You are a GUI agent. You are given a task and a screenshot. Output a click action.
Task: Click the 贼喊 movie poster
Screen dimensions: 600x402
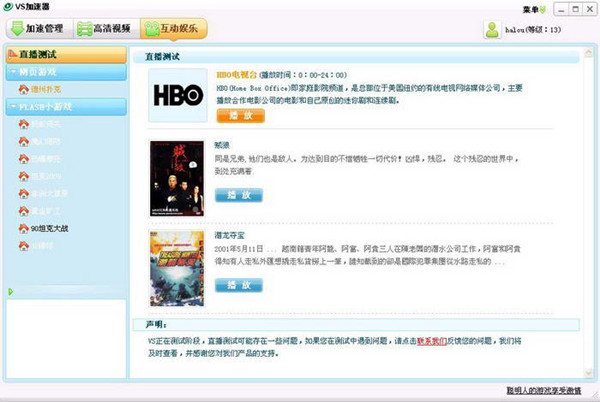tap(177, 179)
